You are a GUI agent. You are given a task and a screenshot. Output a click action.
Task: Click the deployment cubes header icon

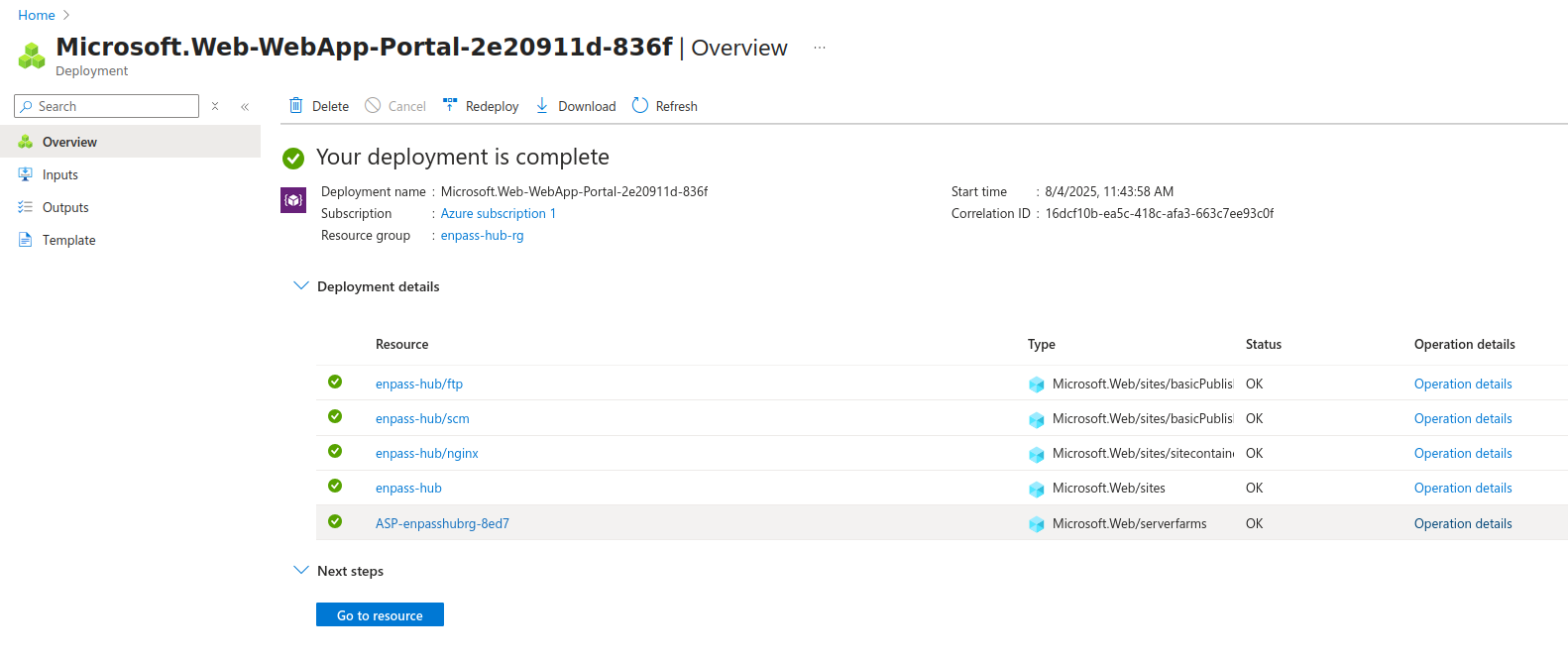(x=32, y=55)
